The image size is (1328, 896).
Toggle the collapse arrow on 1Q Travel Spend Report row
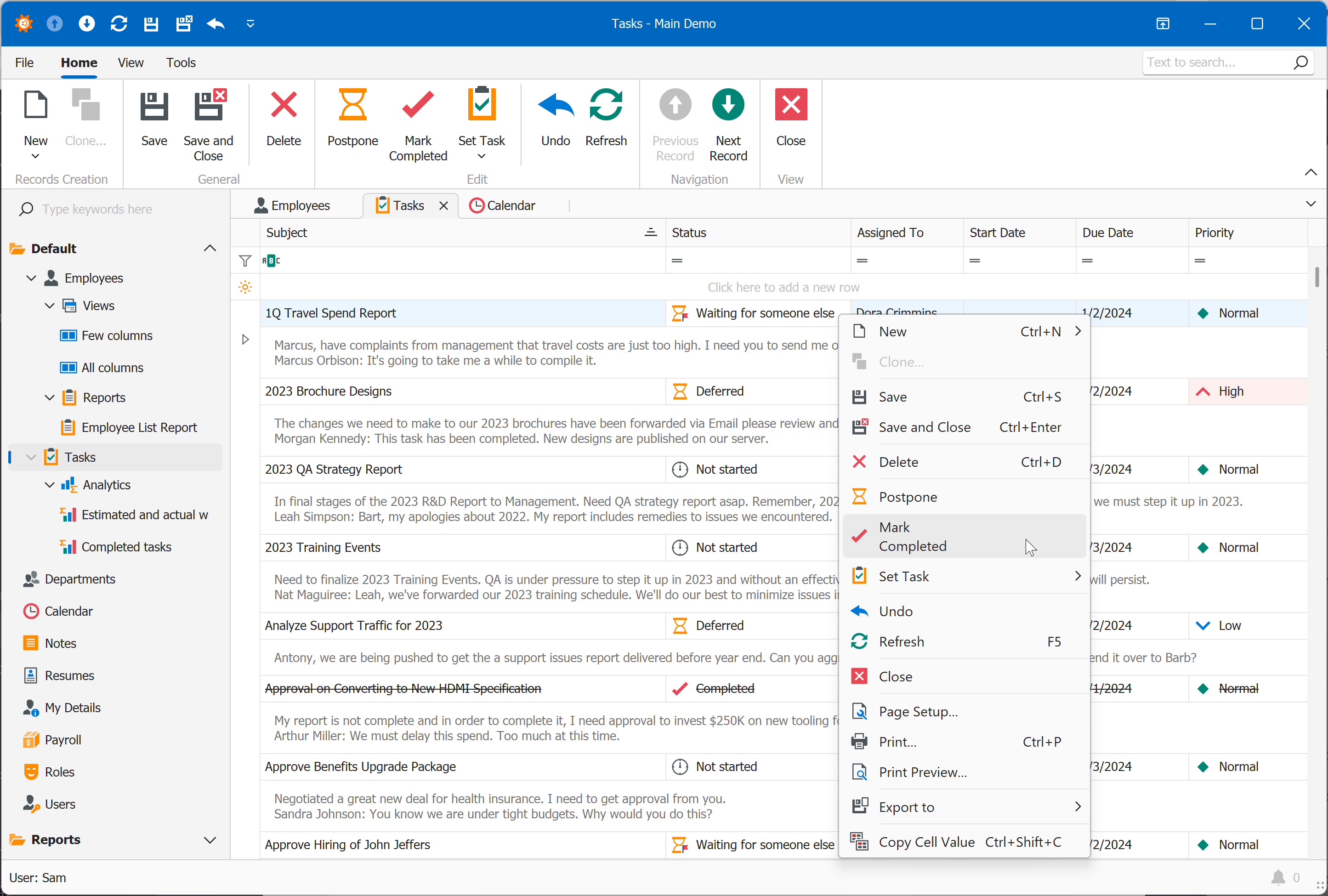pyautogui.click(x=247, y=339)
